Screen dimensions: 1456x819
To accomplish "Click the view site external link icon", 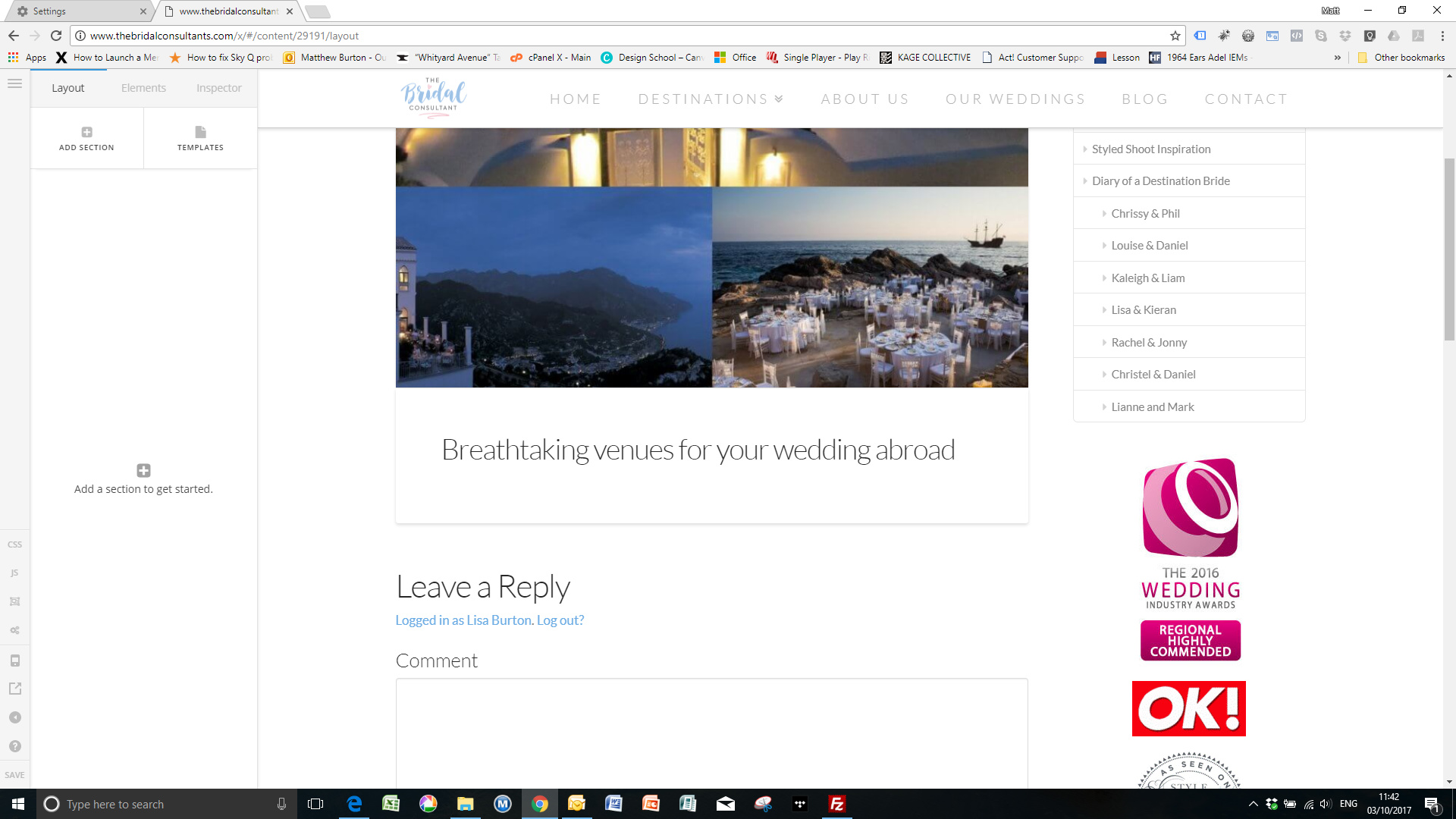I will tap(14, 689).
